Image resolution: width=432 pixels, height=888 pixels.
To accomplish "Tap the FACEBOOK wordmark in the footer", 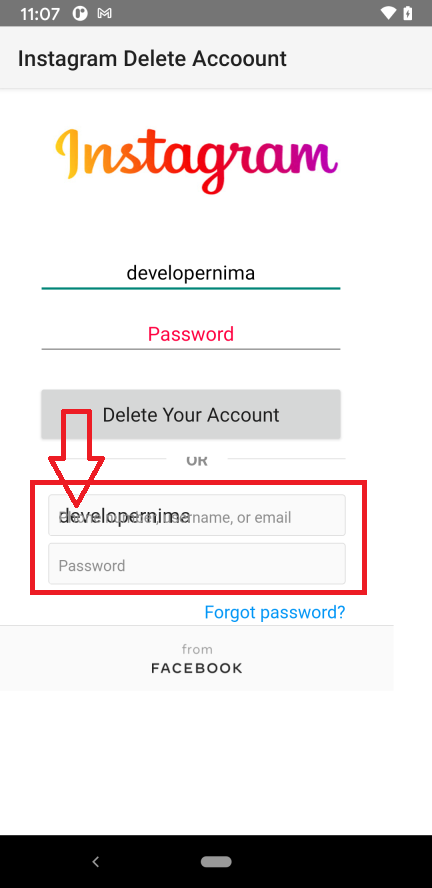I will 196,669.
